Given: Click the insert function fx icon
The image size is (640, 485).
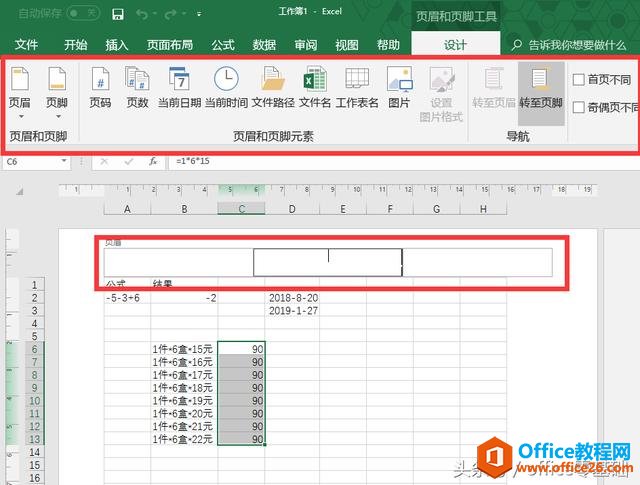Looking at the screenshot, I should [x=153, y=162].
